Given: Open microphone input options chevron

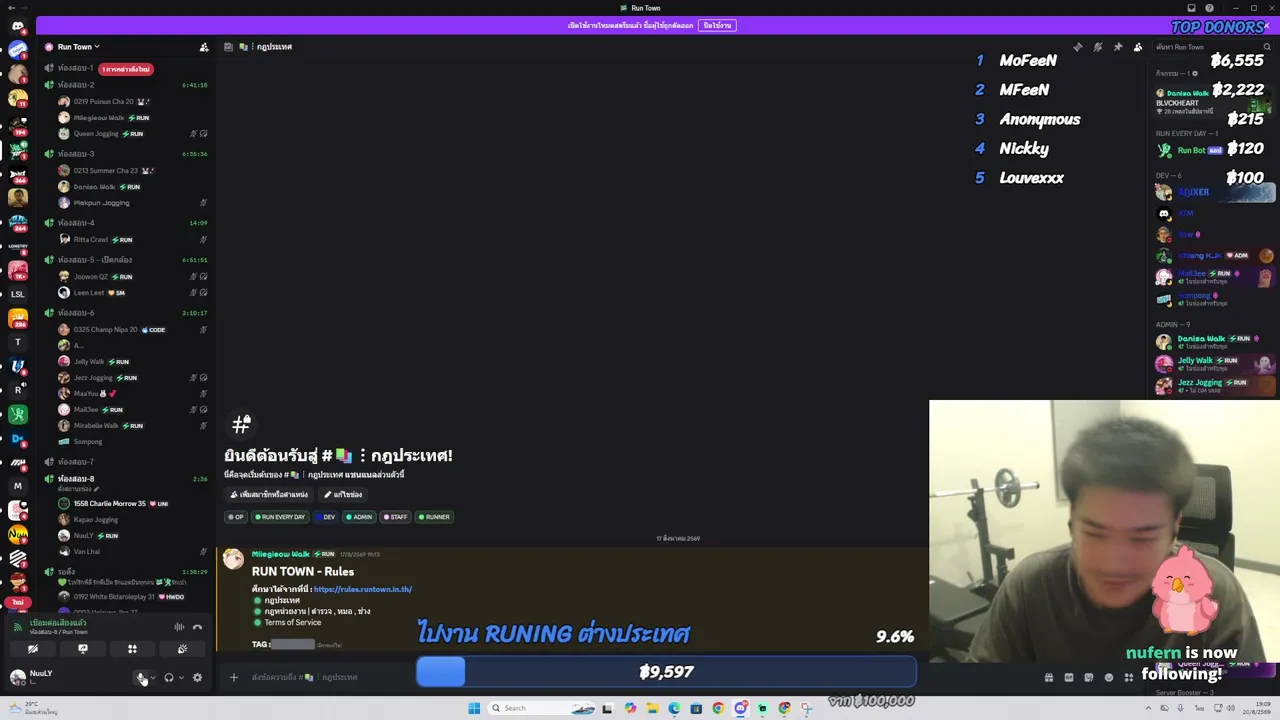Looking at the screenshot, I should click(153, 678).
